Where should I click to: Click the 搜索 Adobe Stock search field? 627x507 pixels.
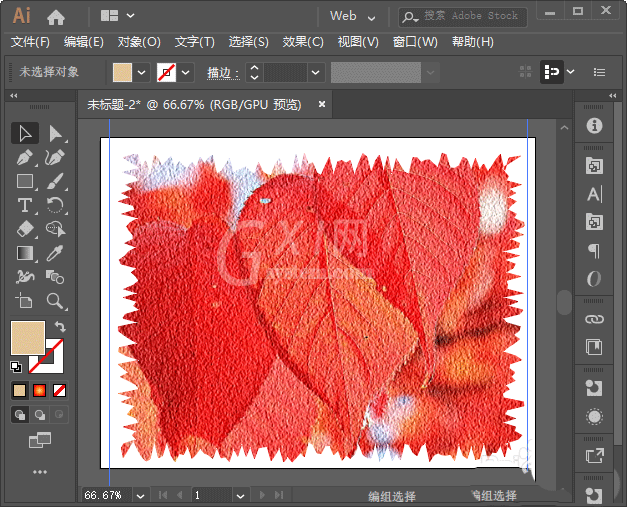(463, 17)
